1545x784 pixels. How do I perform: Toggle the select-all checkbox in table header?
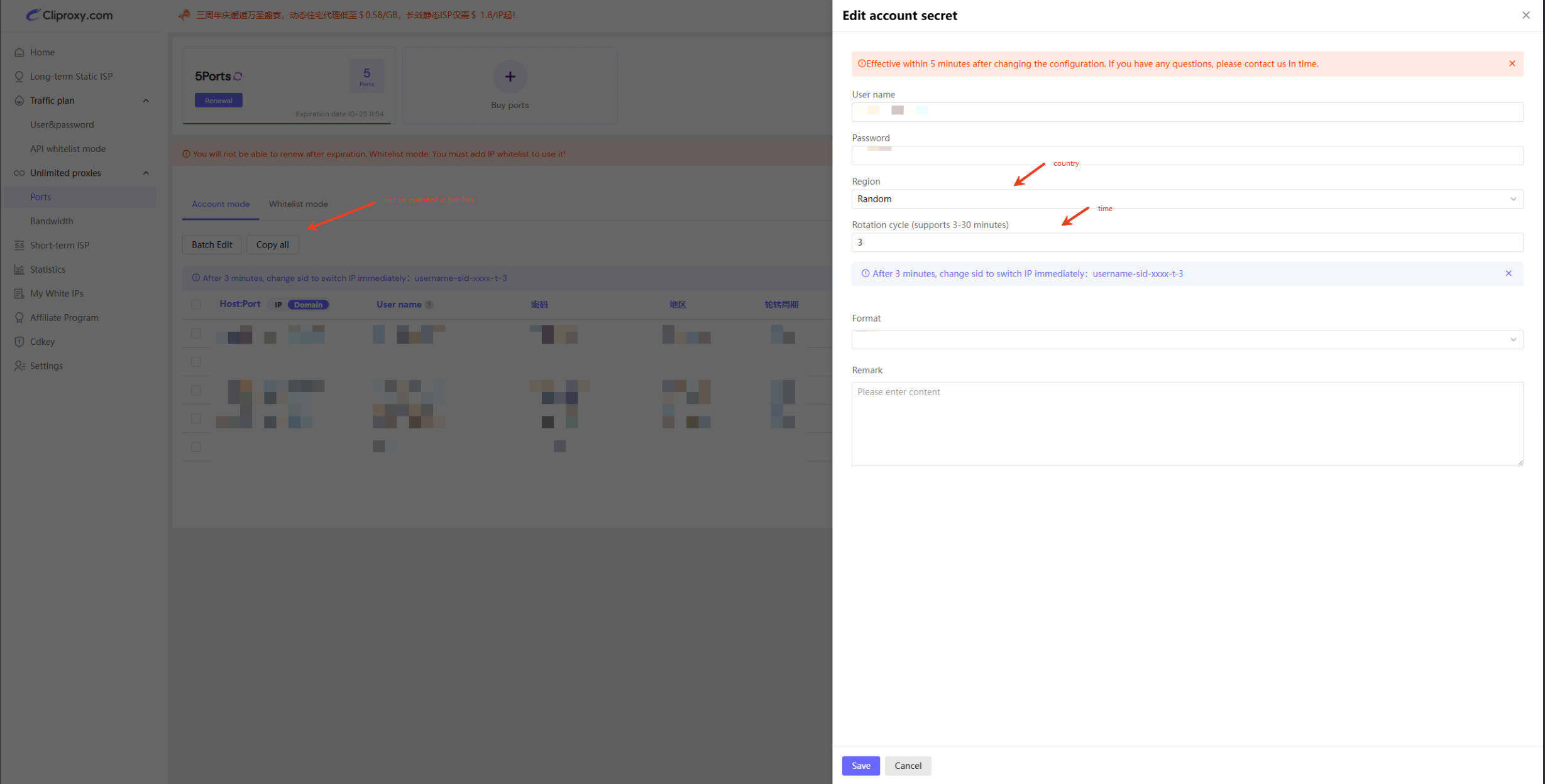[x=196, y=305]
